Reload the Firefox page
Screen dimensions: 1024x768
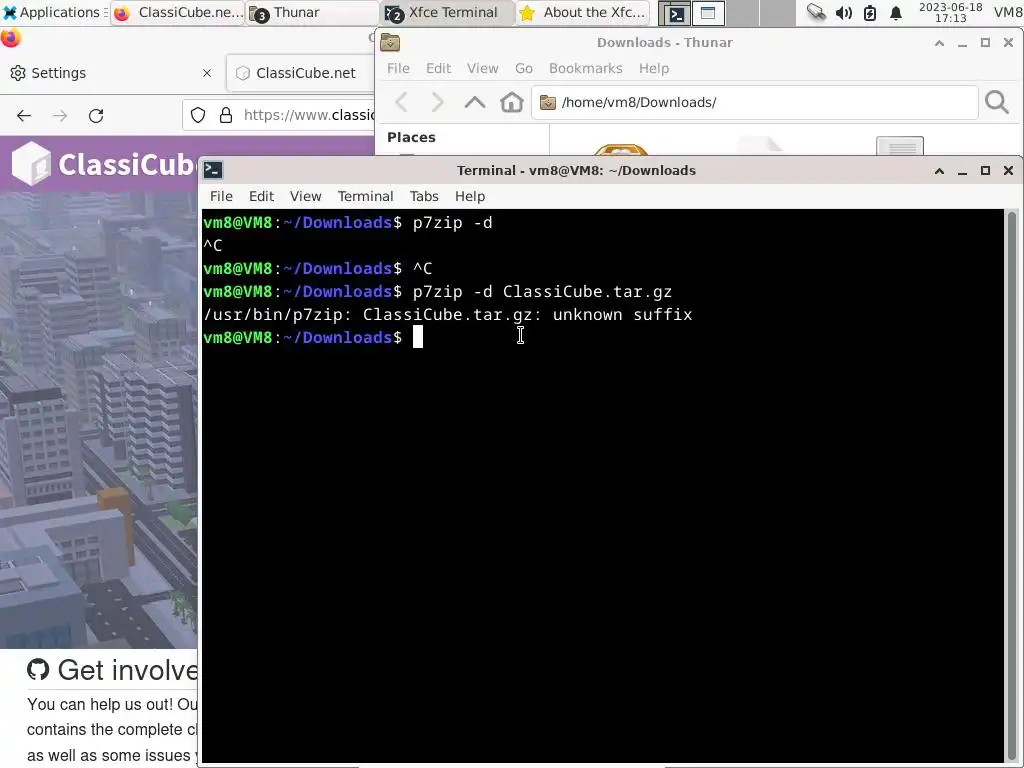pos(96,116)
